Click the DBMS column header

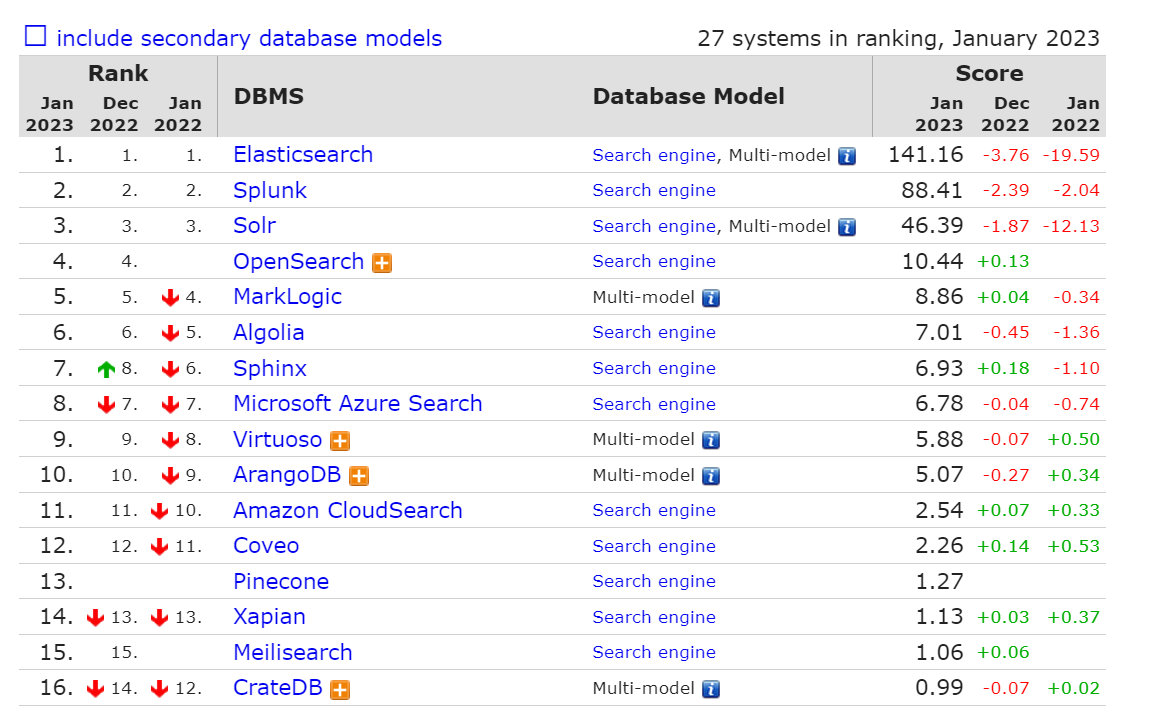click(269, 96)
